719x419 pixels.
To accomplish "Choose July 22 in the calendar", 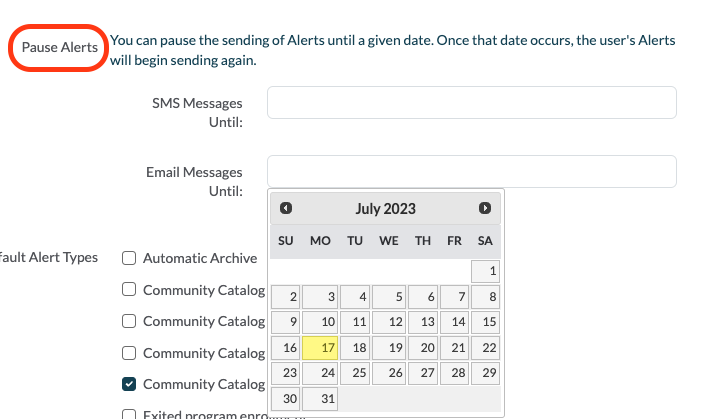I will click(485, 348).
